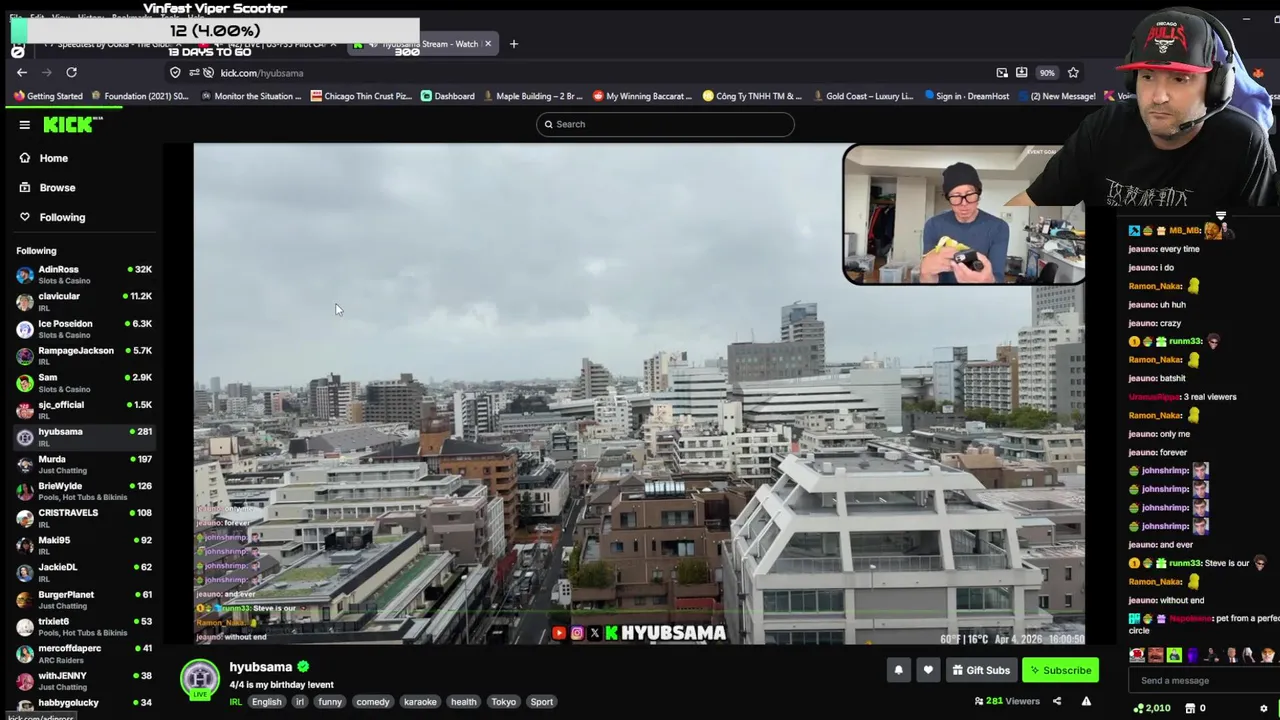1280x720 pixels.
Task: Click the gift inventory icon in chat footer
Action: (1189, 708)
